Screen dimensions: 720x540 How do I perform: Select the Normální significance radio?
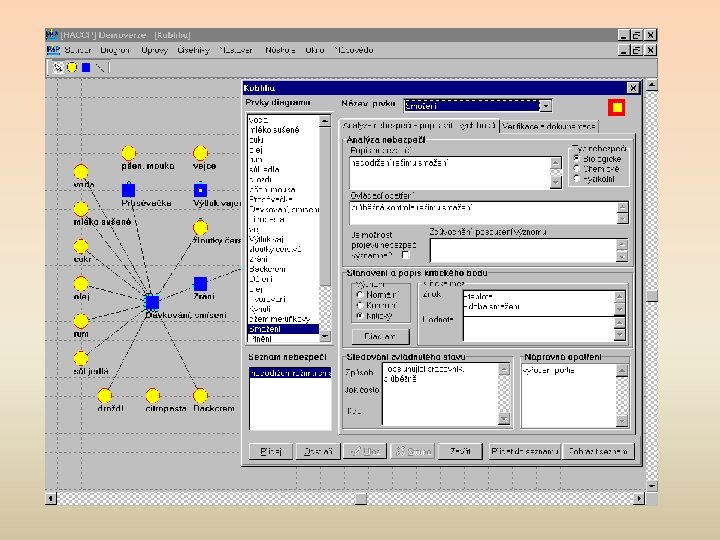[x=360, y=295]
